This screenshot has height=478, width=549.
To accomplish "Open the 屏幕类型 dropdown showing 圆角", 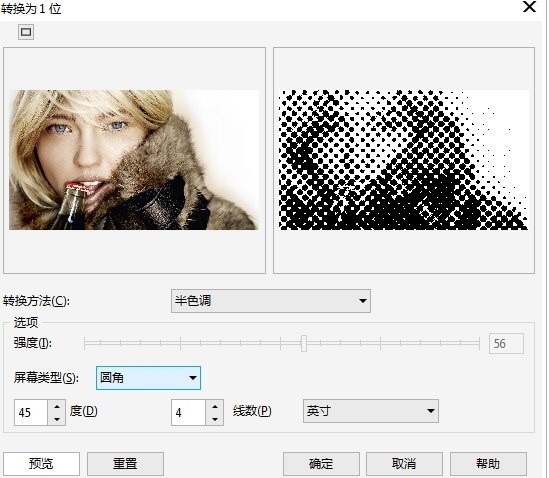I will point(148,378).
